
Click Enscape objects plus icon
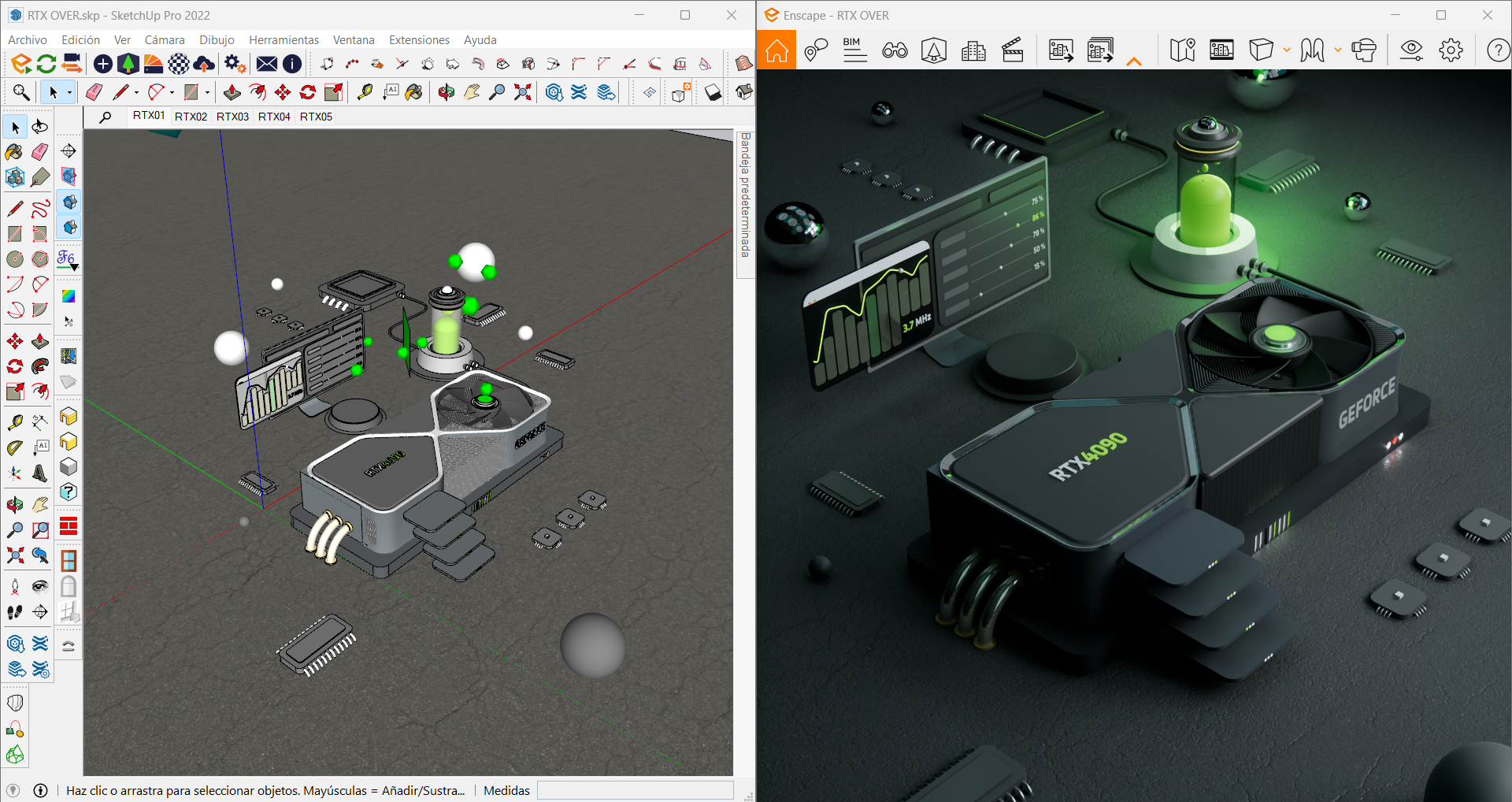pos(102,64)
